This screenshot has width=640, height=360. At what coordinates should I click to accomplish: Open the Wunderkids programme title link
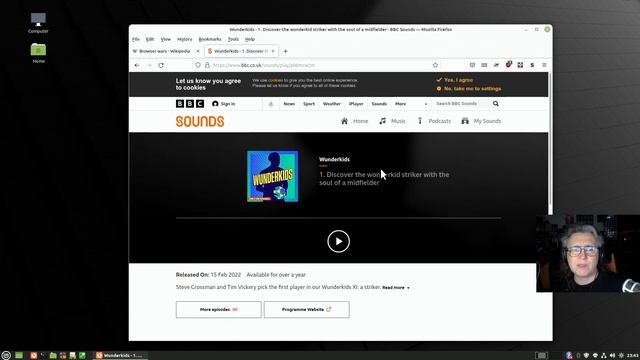click(334, 160)
